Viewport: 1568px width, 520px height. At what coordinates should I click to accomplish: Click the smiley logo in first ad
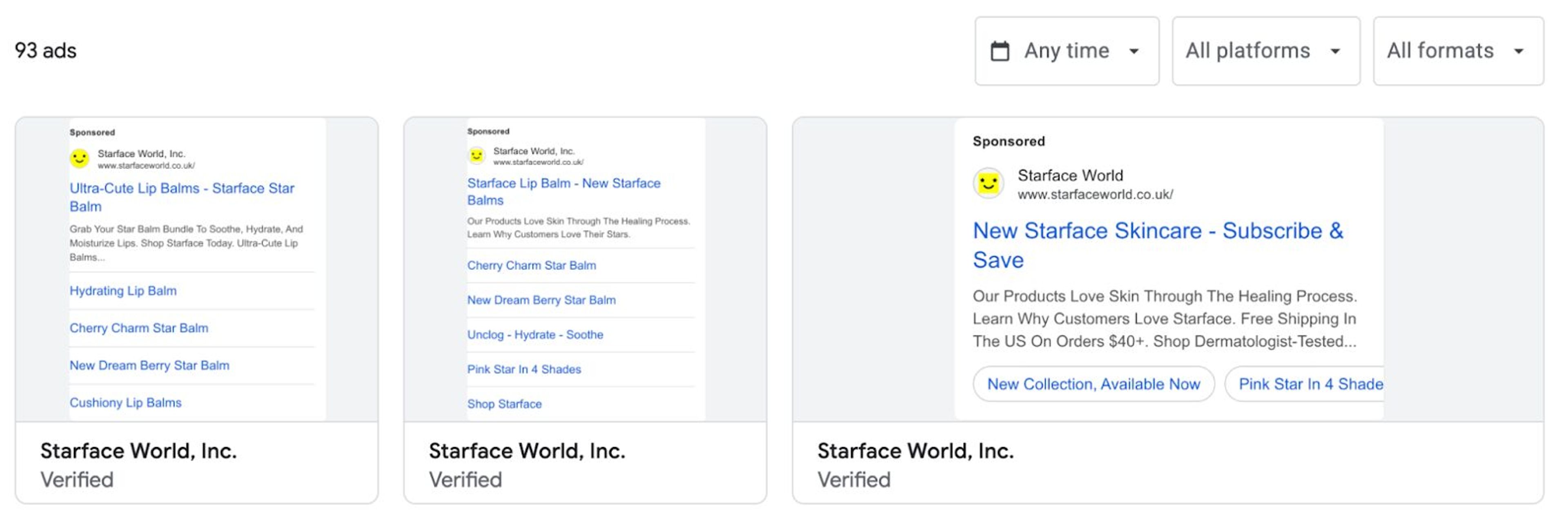point(79,159)
